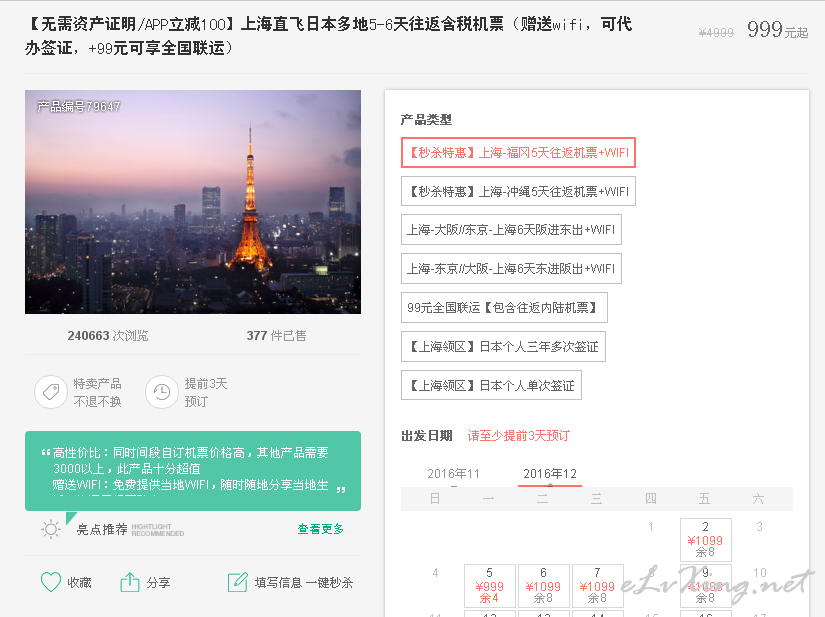825x617 pixels.
Task: Switch to the 2016年12 month tab
Action: click(x=550, y=474)
